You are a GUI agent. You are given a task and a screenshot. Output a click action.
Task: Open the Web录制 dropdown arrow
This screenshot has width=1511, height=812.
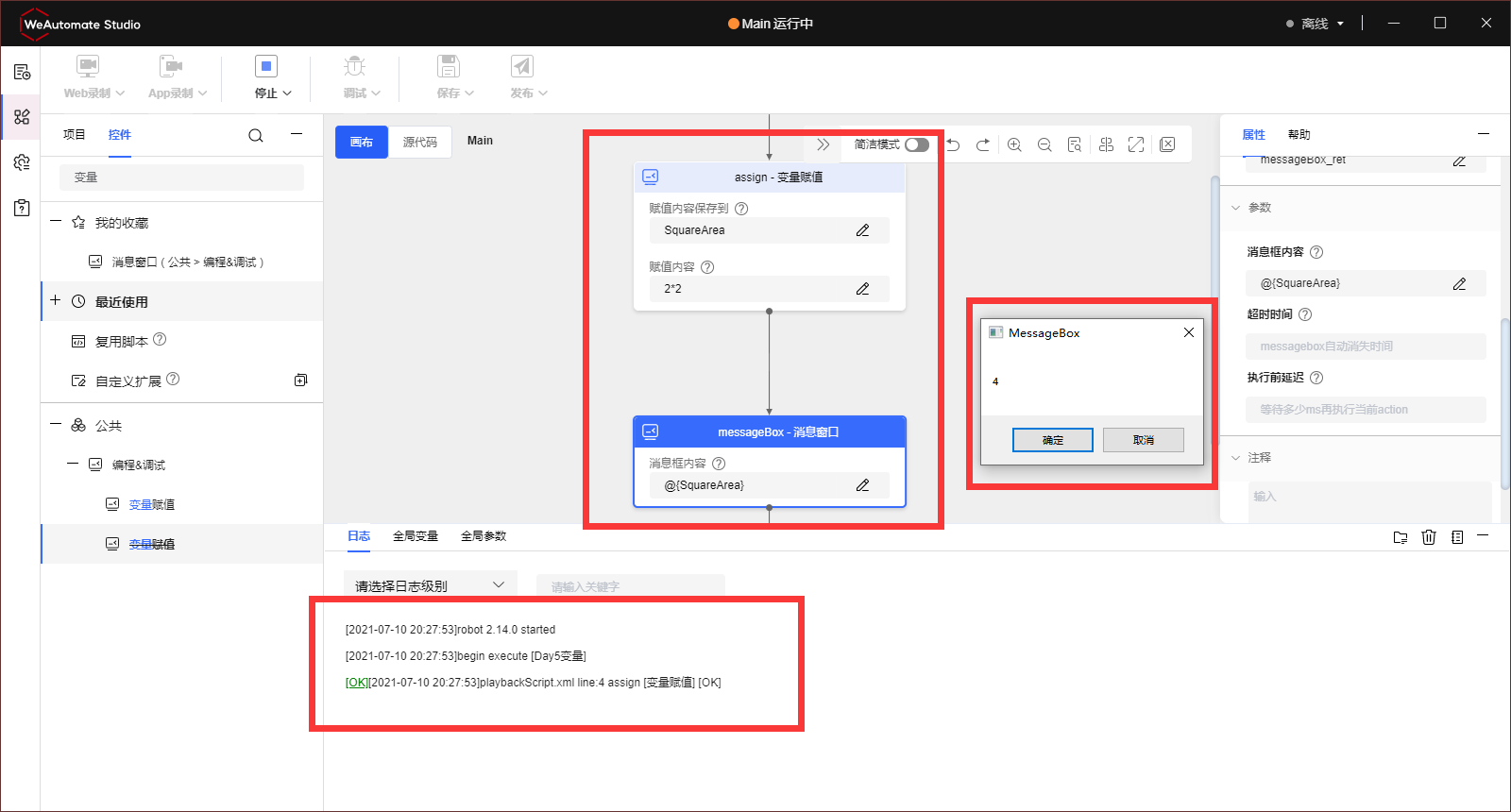(x=120, y=93)
